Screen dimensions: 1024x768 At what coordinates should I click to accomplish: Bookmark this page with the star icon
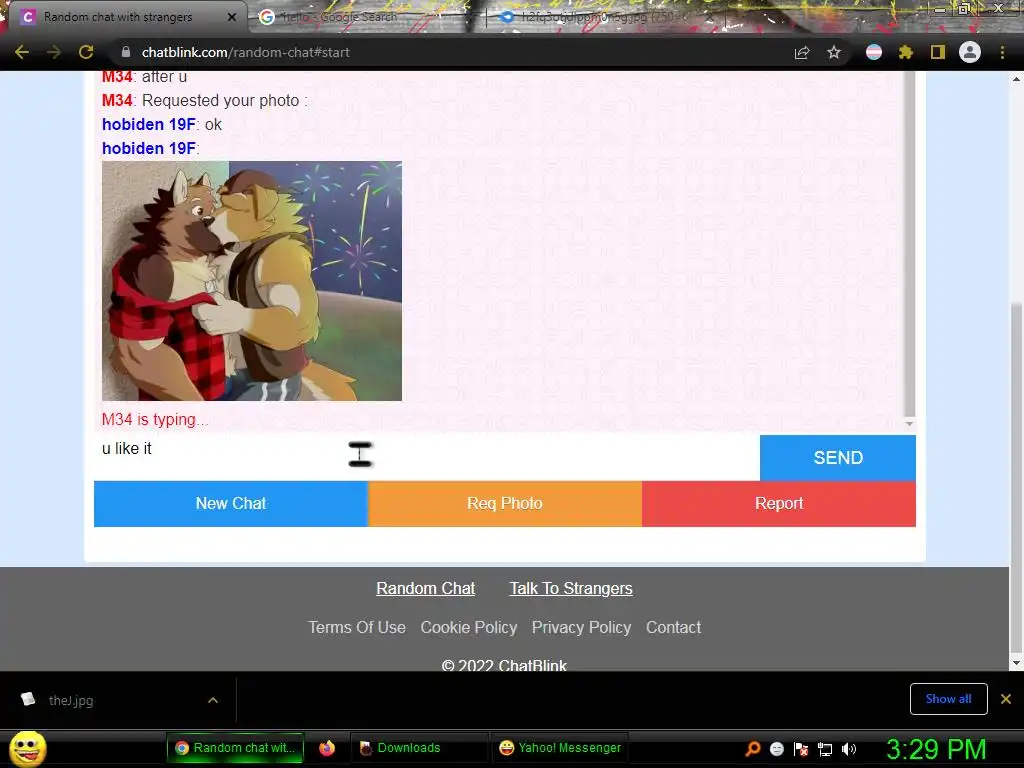(x=834, y=52)
